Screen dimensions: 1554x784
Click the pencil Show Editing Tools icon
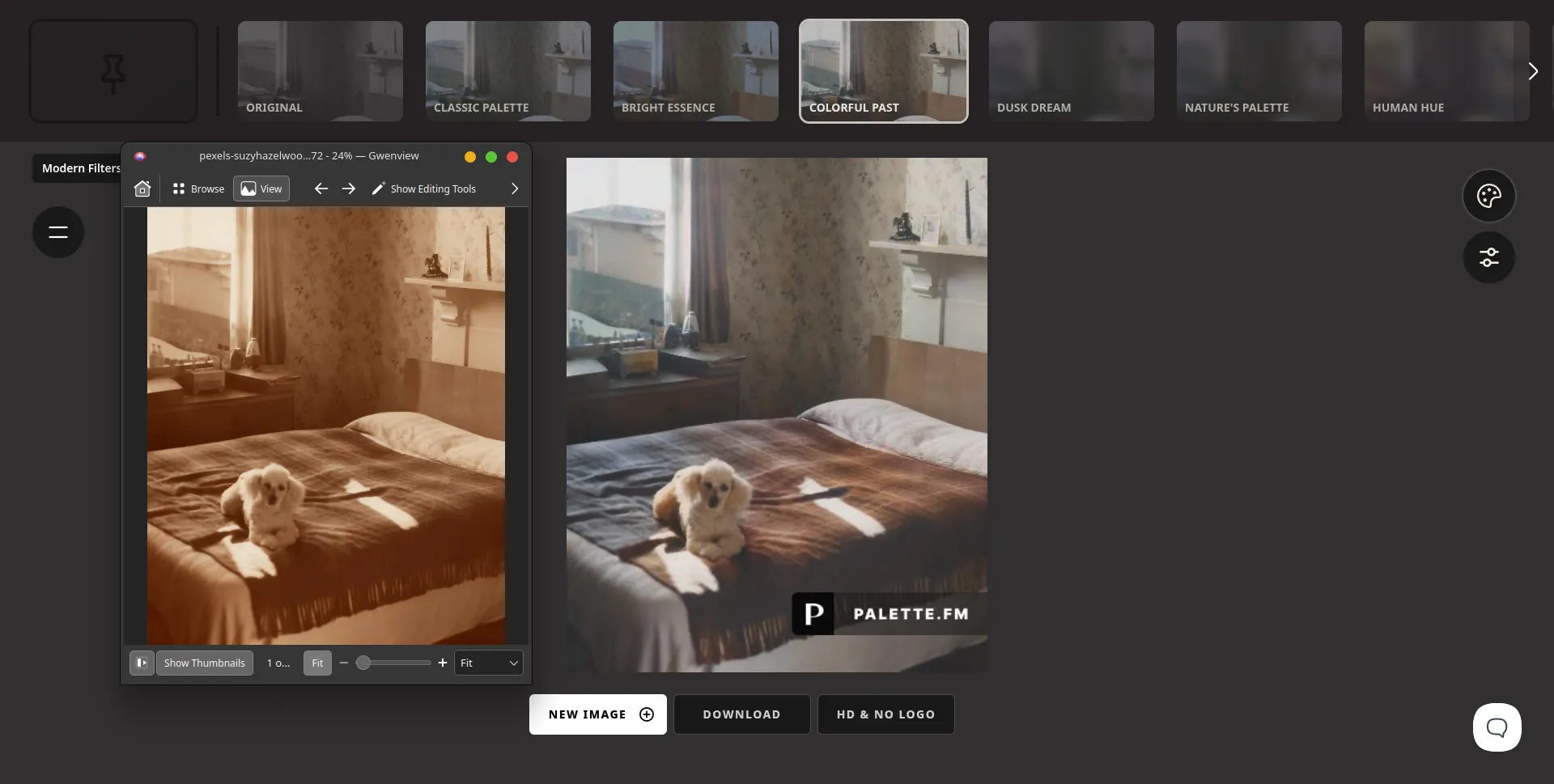point(377,189)
